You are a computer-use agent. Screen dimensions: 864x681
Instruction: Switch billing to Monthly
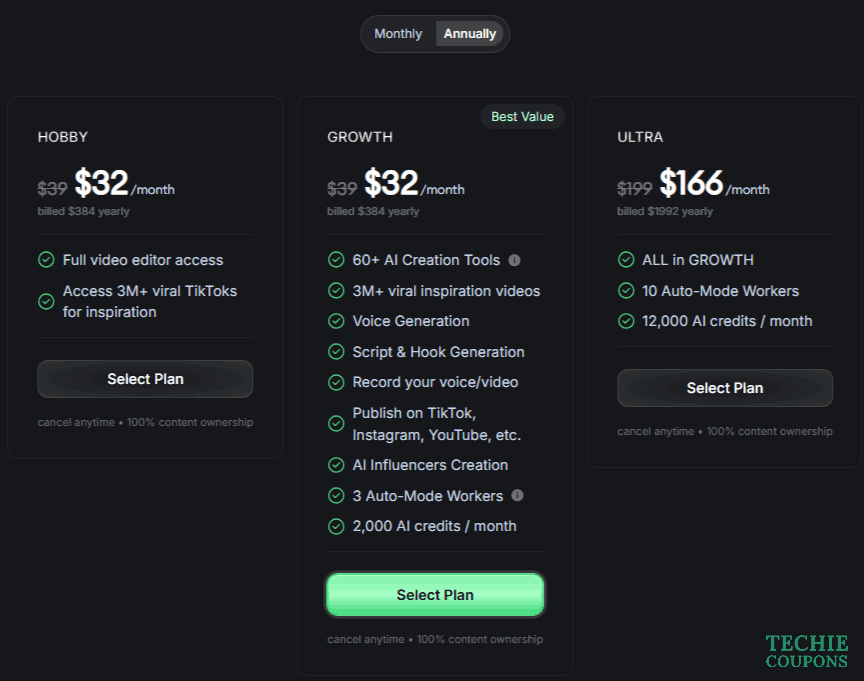398,34
